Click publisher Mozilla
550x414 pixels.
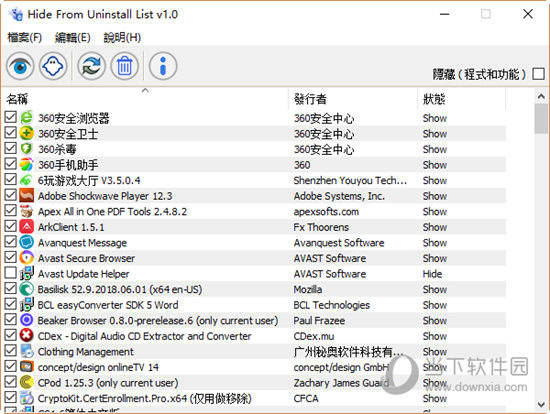click(x=308, y=289)
